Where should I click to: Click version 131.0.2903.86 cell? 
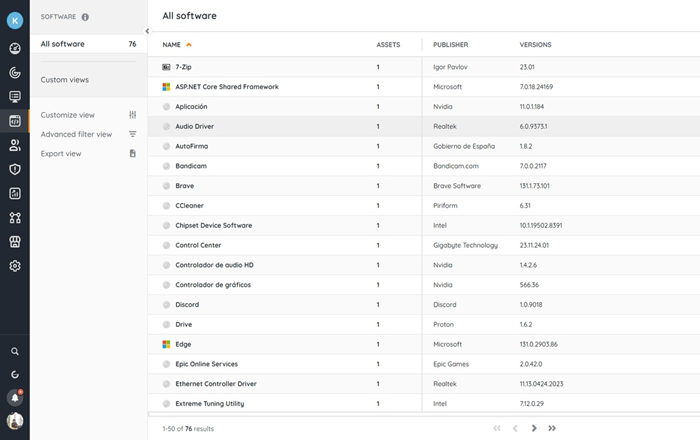(x=538, y=344)
